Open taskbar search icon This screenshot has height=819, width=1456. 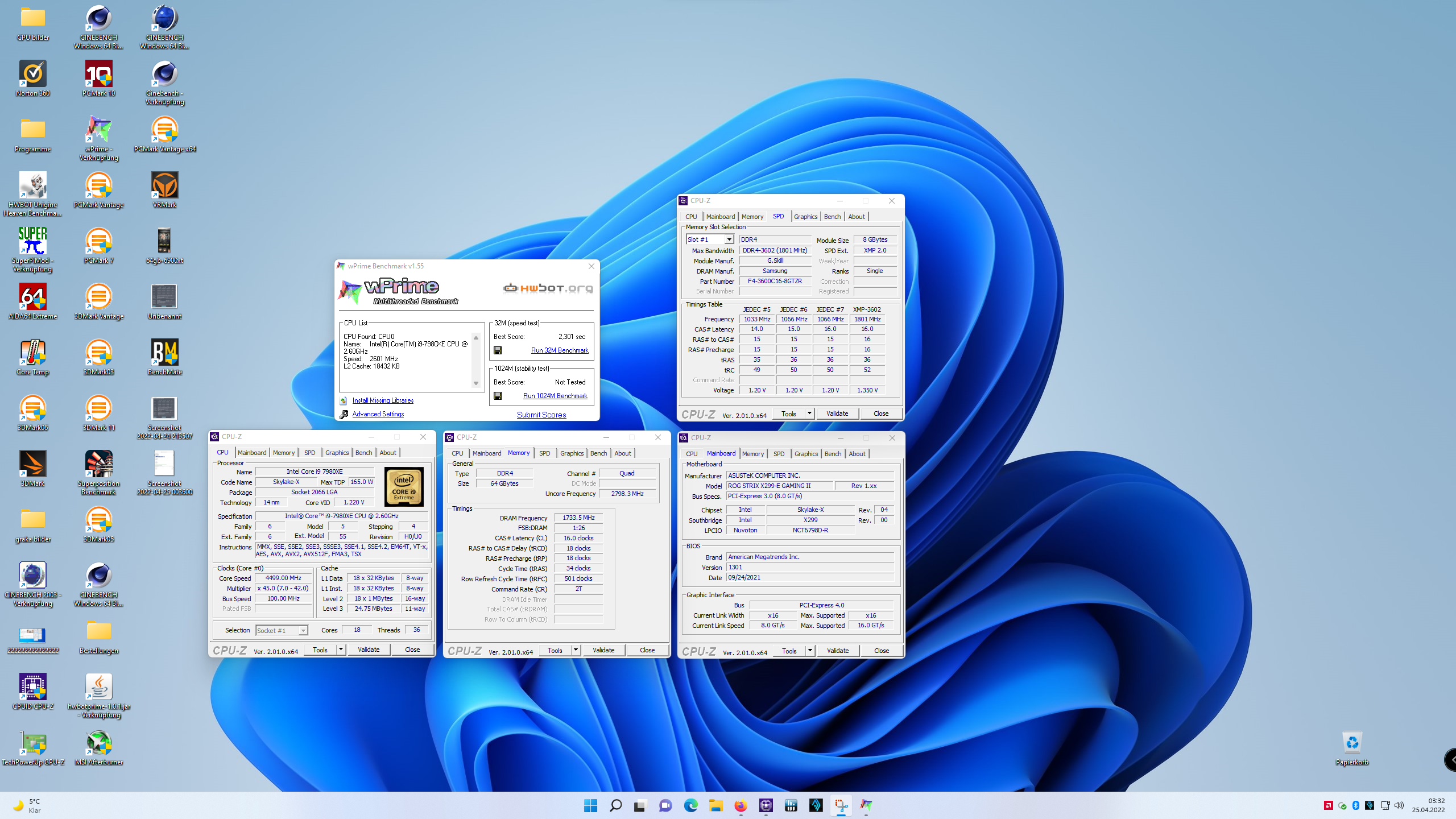(615, 805)
